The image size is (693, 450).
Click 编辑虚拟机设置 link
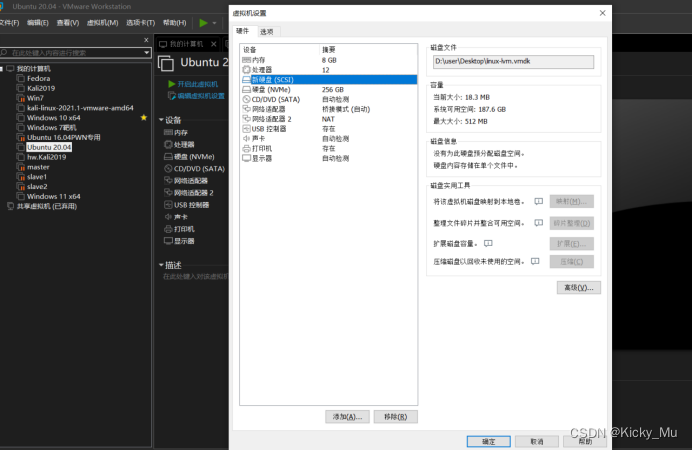[x=201, y=96]
